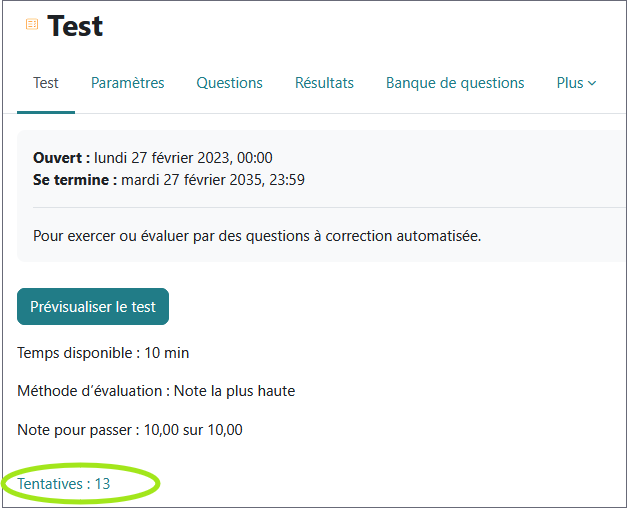Viewport: 627px width, 508px height.
Task: Click the quiz icon beside Test title
Action: [32, 25]
